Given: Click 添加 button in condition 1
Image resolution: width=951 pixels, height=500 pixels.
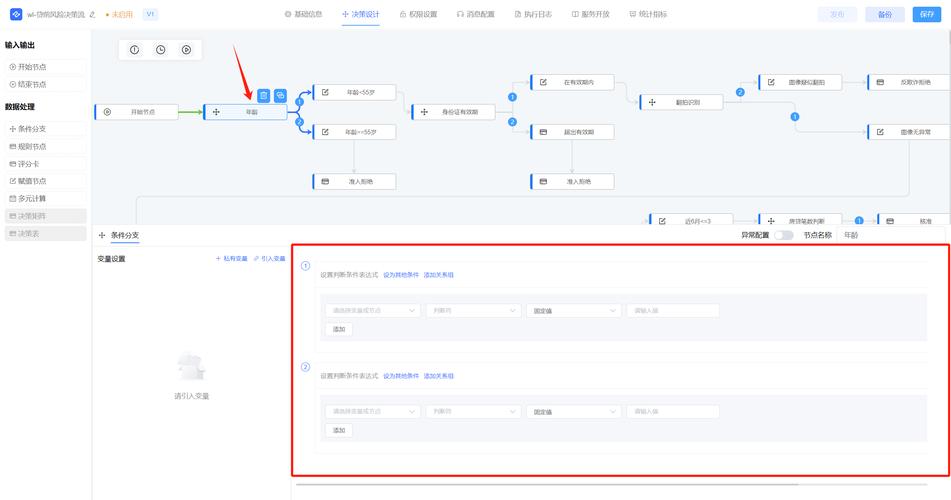Looking at the screenshot, I should [x=339, y=329].
